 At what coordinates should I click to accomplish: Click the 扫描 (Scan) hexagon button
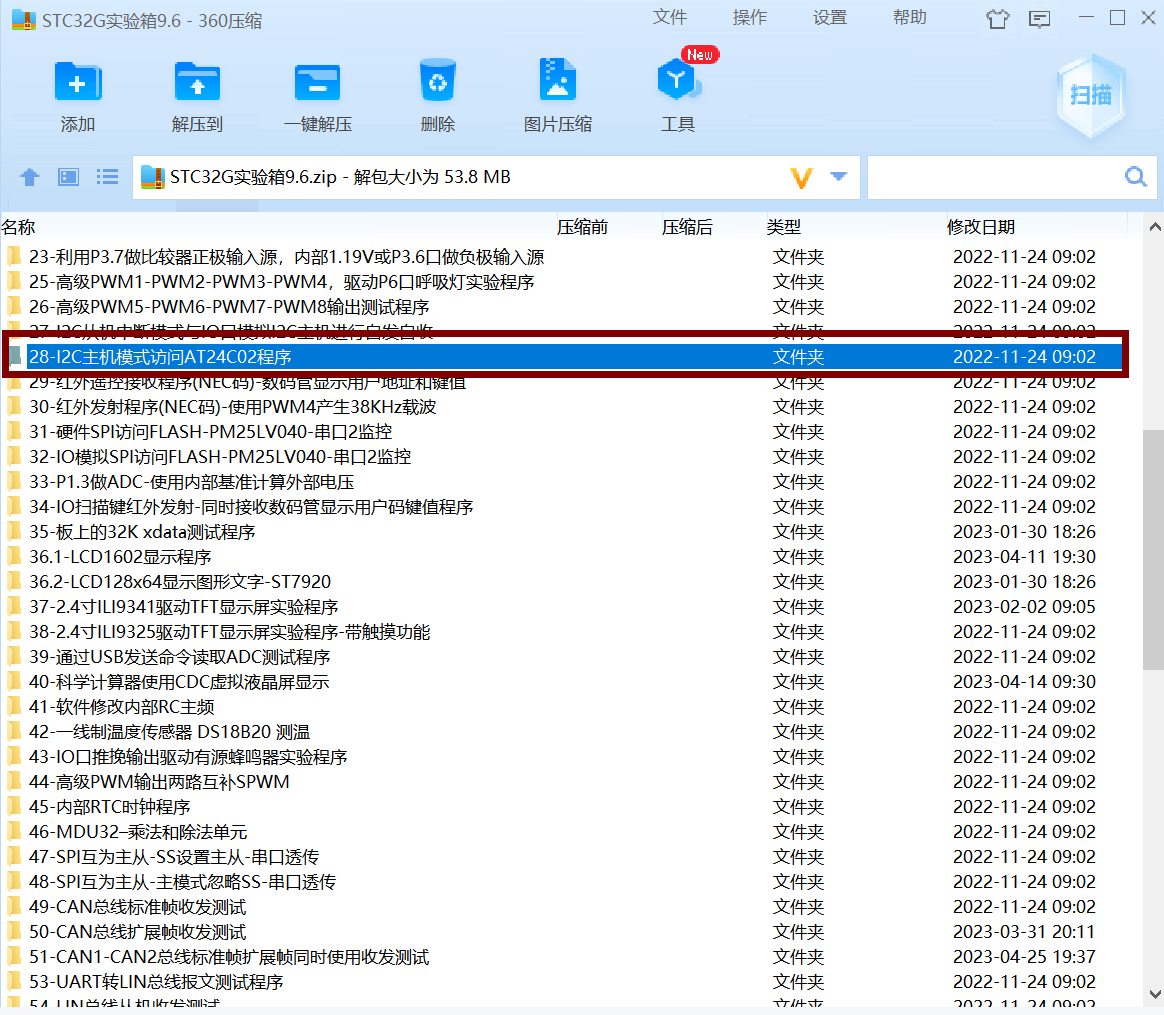click(1091, 95)
